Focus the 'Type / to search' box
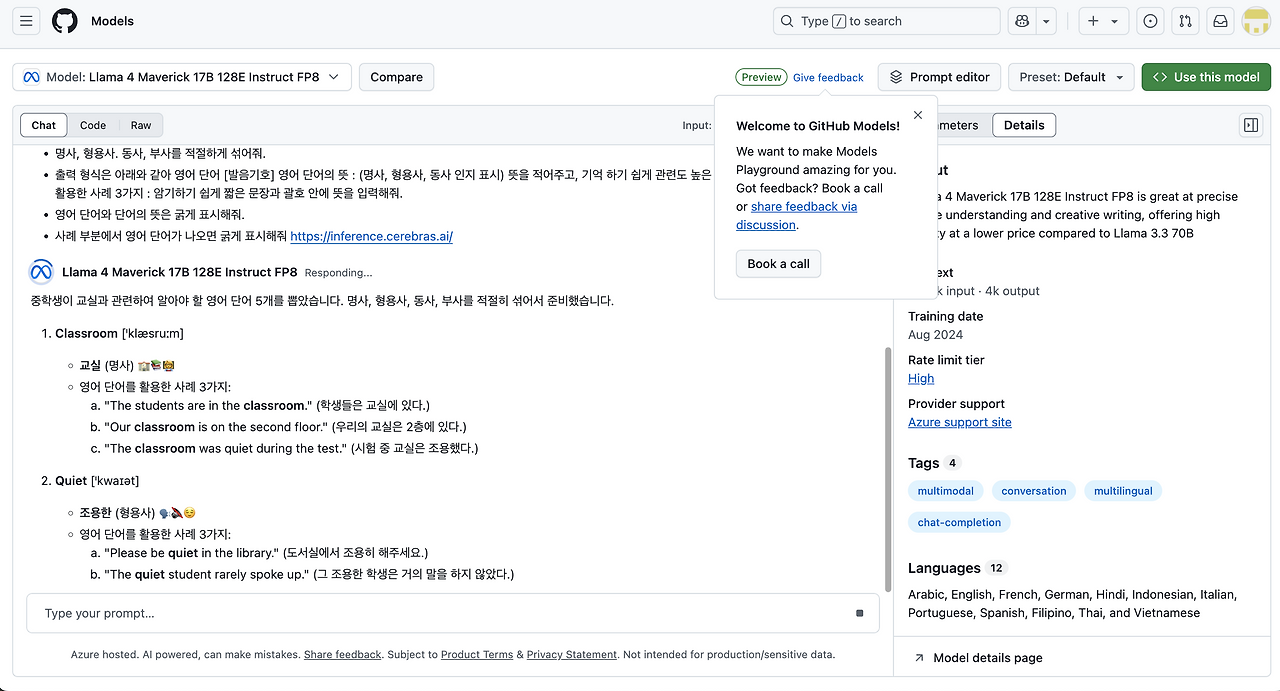This screenshot has height=691, width=1280. (x=886, y=21)
